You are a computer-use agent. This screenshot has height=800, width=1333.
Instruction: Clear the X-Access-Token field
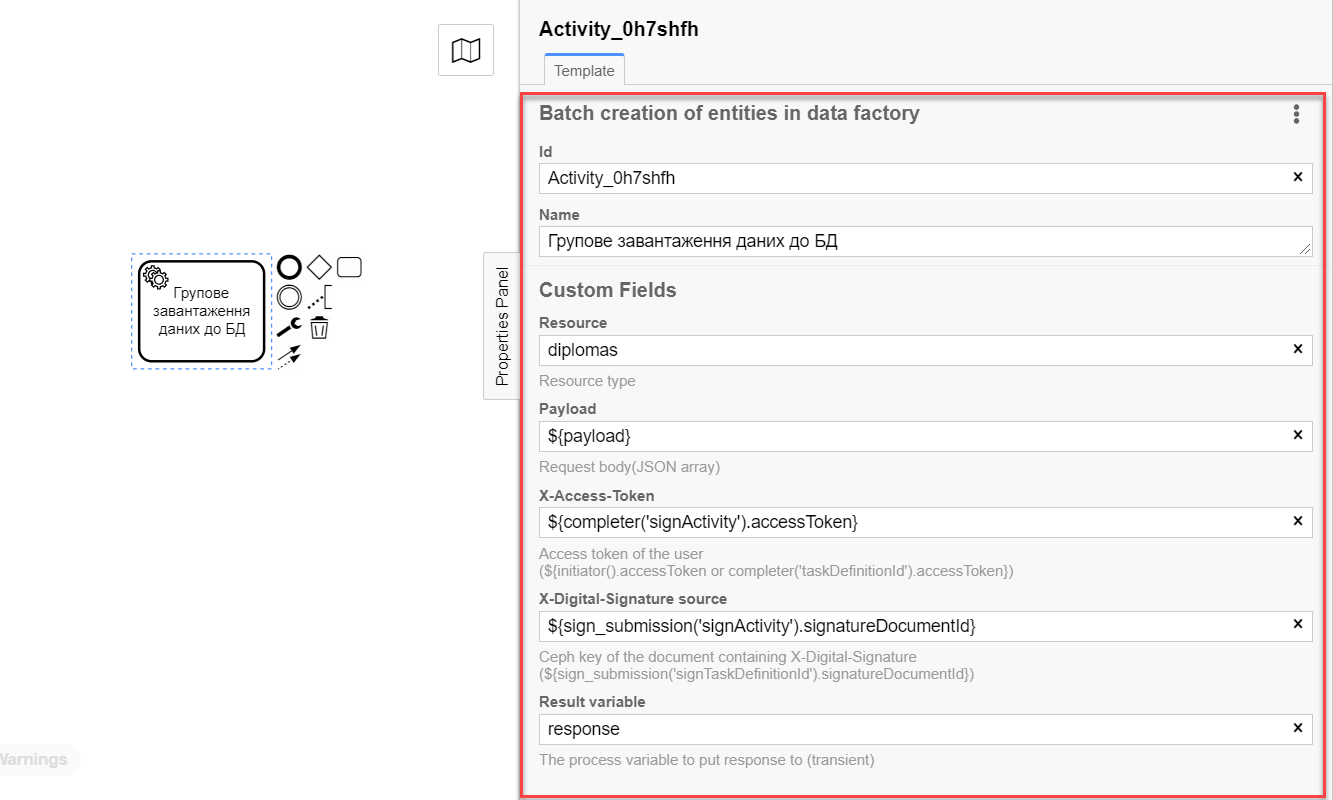(x=1298, y=521)
